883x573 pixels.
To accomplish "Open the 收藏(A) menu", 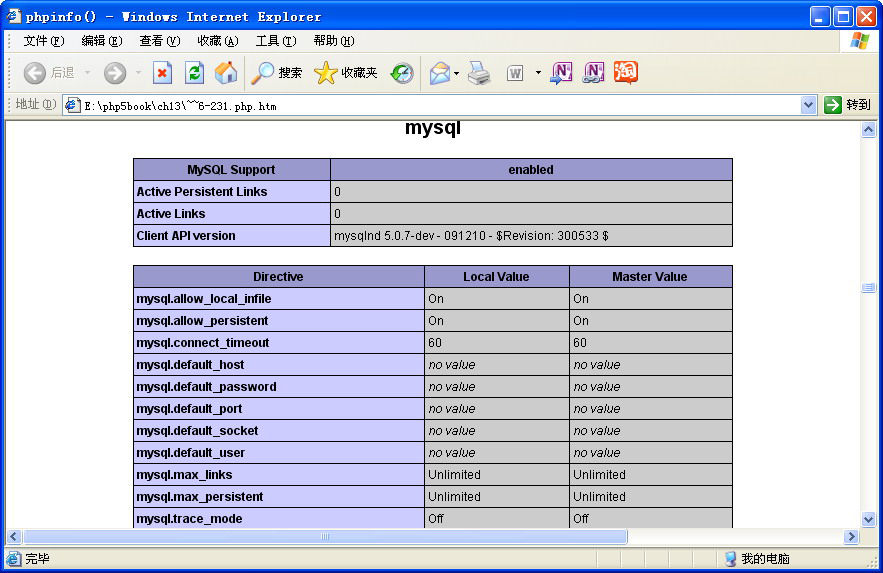I will coord(218,41).
